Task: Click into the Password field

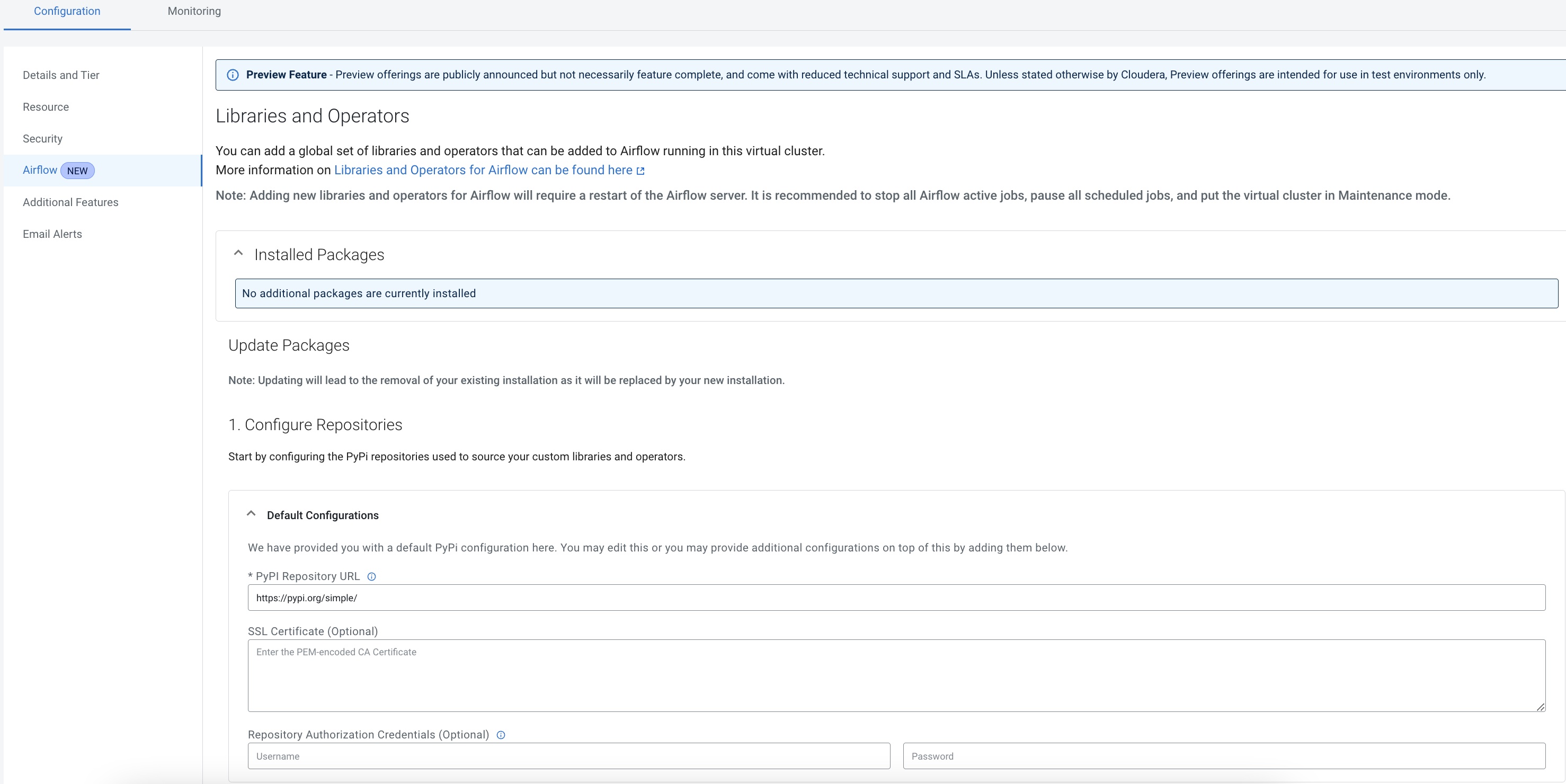Action: coord(1223,756)
